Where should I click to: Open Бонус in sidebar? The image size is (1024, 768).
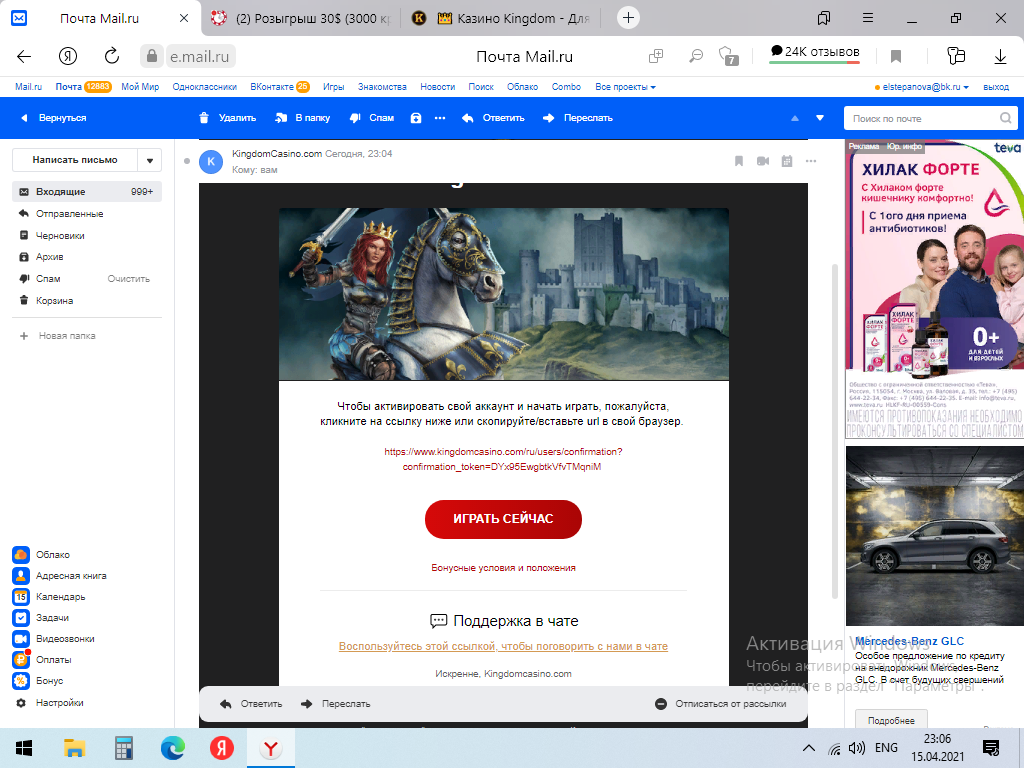[38, 680]
